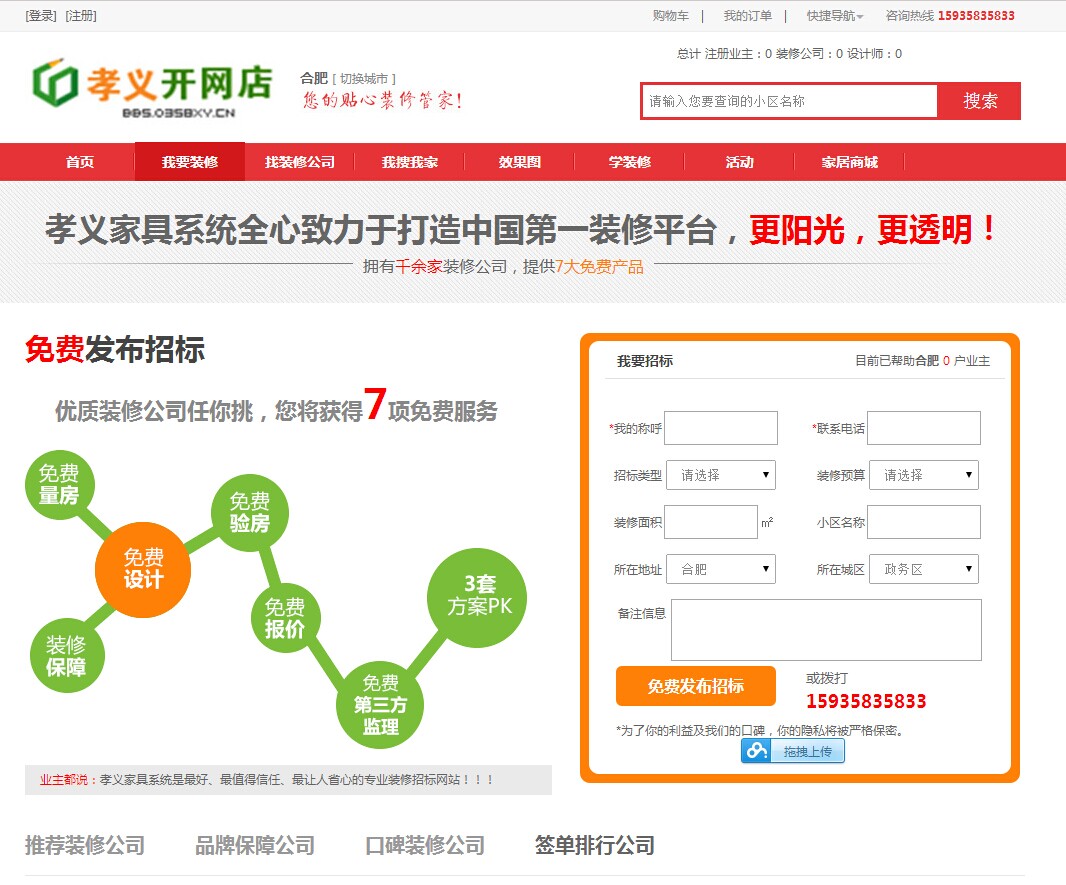Click the red 搜索 search button

coord(979,100)
